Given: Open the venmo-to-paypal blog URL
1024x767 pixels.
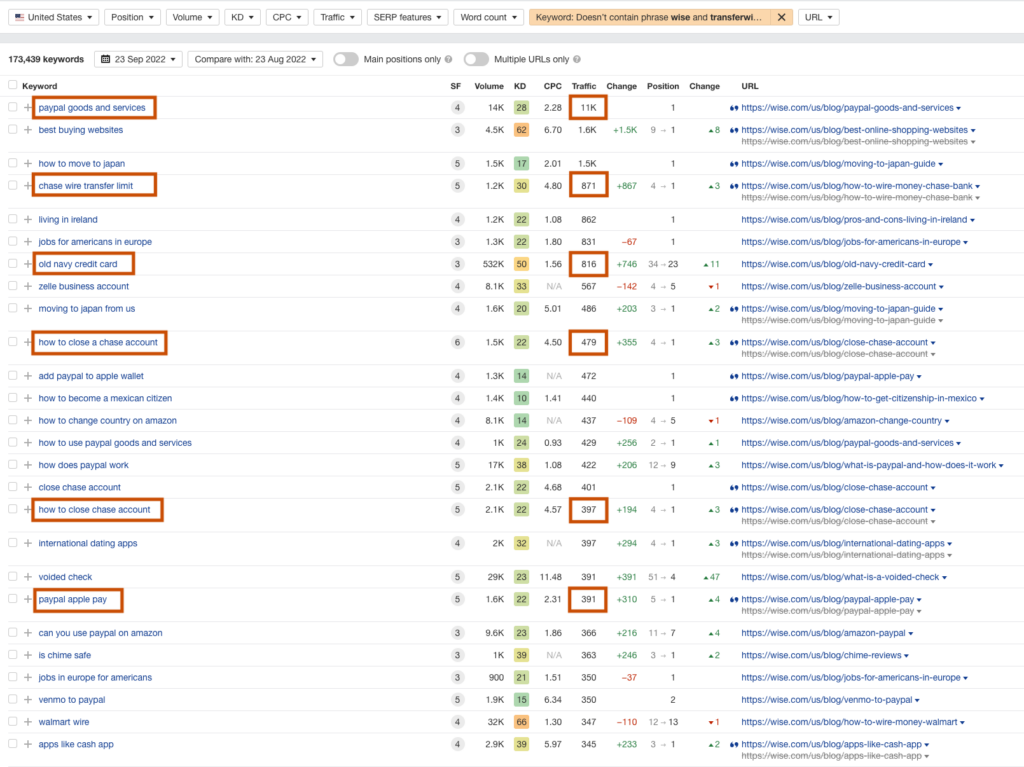Looking at the screenshot, I should click(827, 700).
